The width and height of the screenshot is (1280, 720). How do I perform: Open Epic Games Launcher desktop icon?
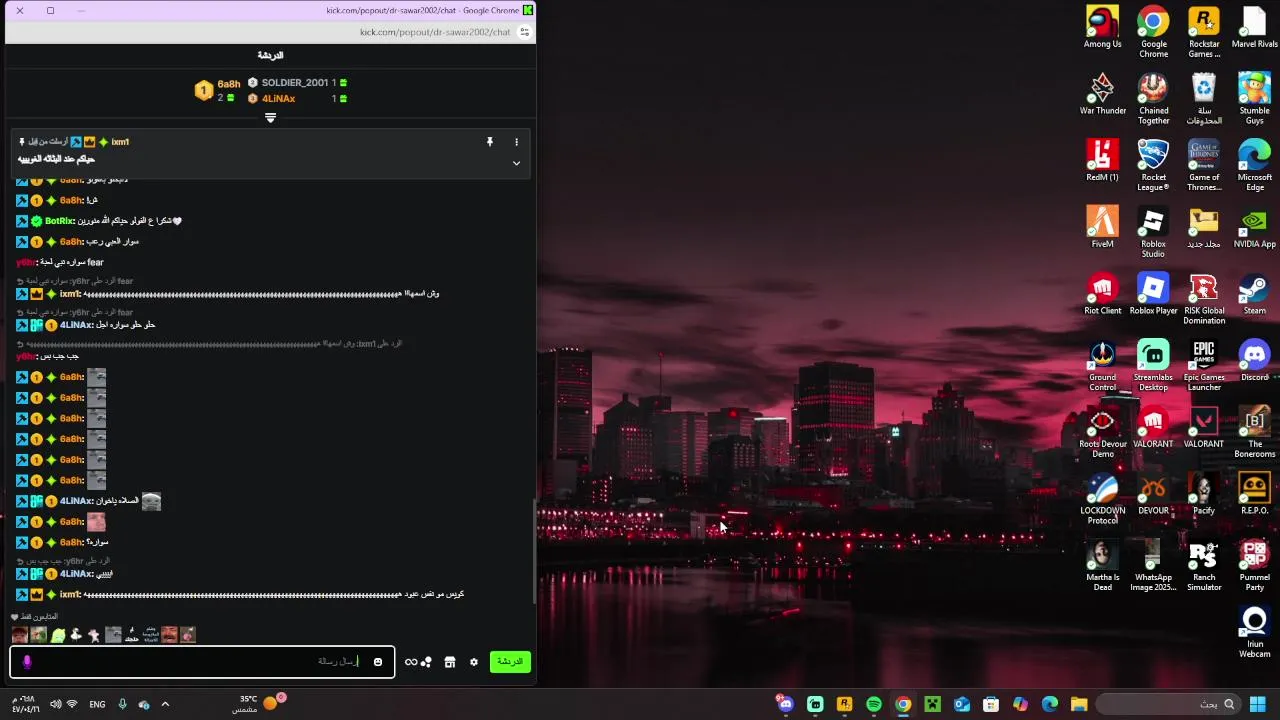(x=1204, y=367)
